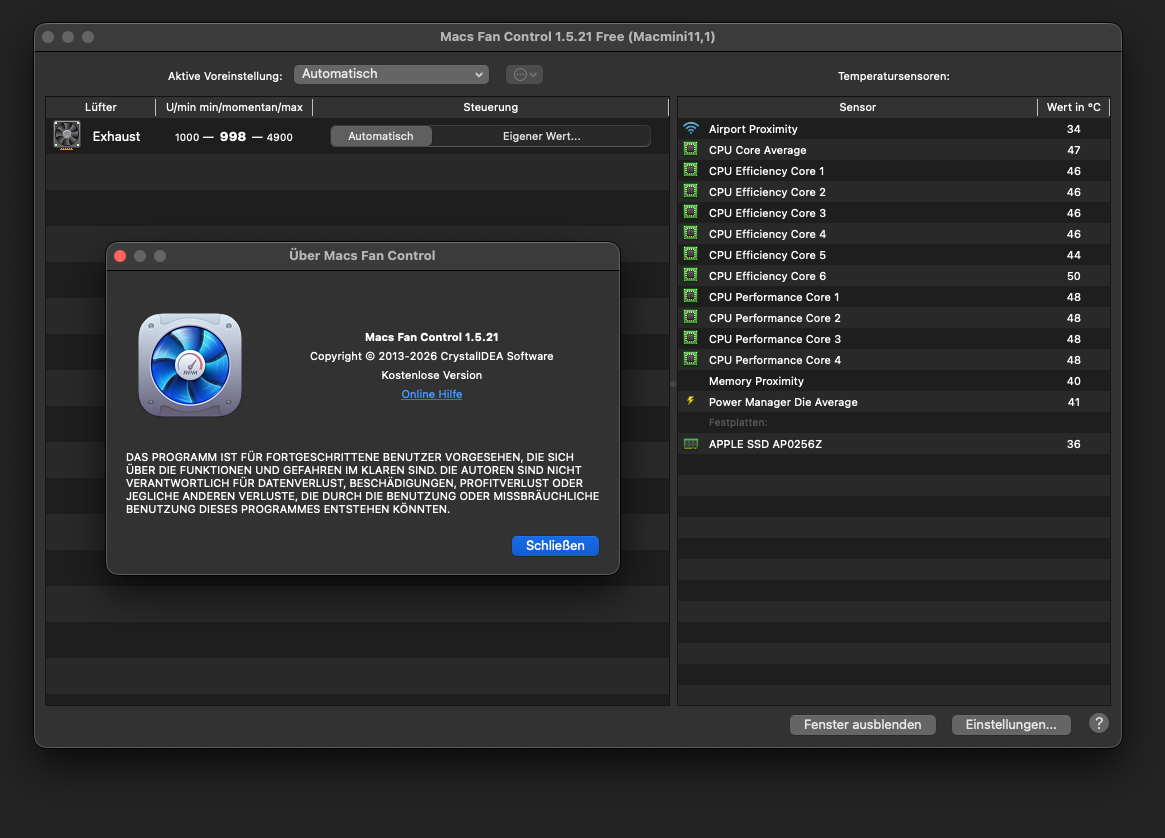This screenshot has height=838, width=1165.
Task: Click Copyright CrystalIDEA Software text
Action: pos(432,356)
